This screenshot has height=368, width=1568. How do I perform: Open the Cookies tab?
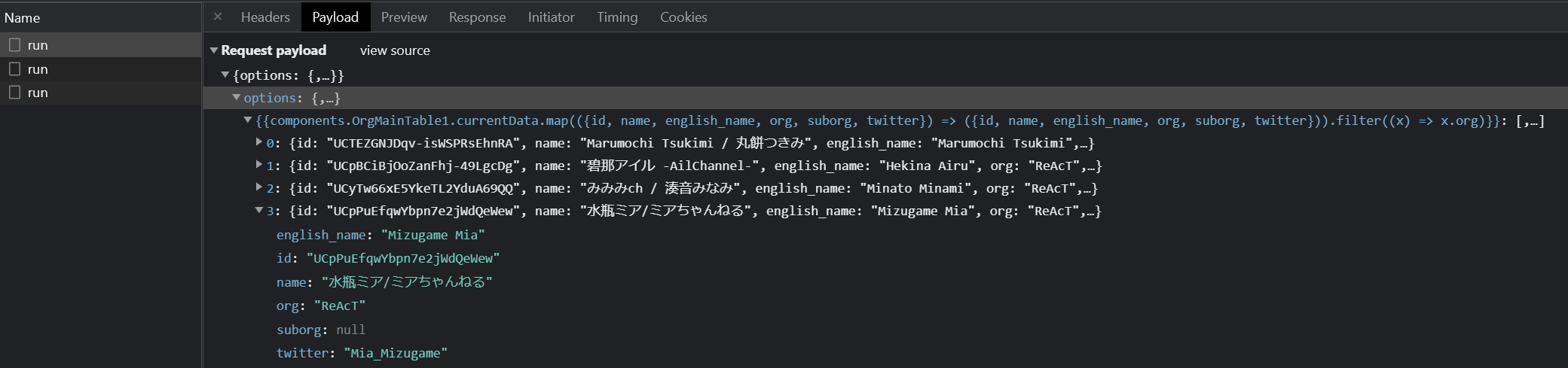[x=683, y=17]
